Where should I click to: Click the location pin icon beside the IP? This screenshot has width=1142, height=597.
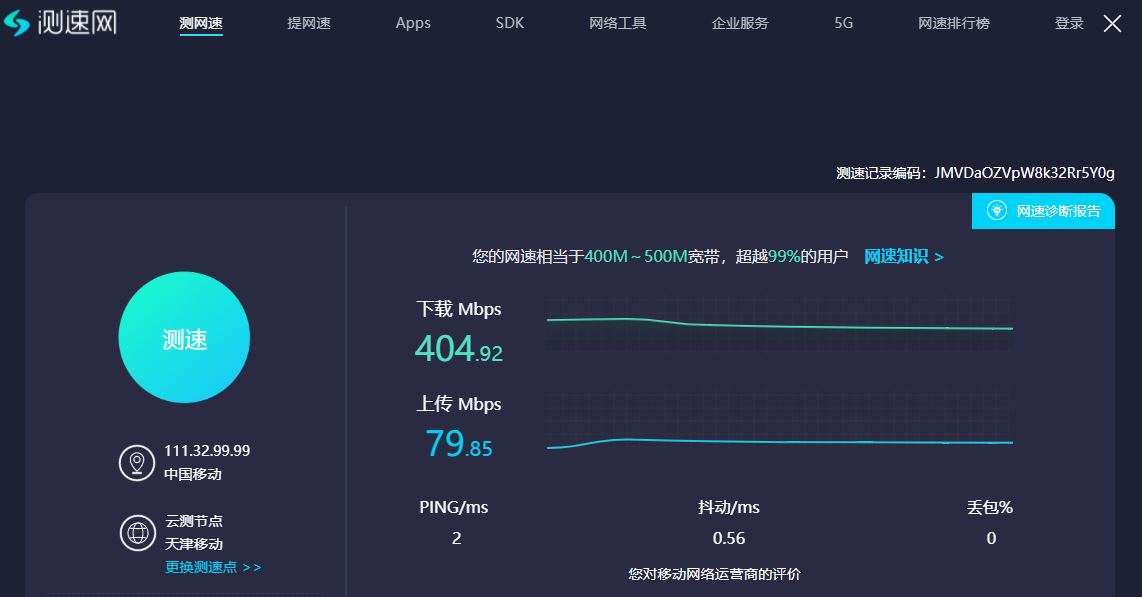[137, 462]
